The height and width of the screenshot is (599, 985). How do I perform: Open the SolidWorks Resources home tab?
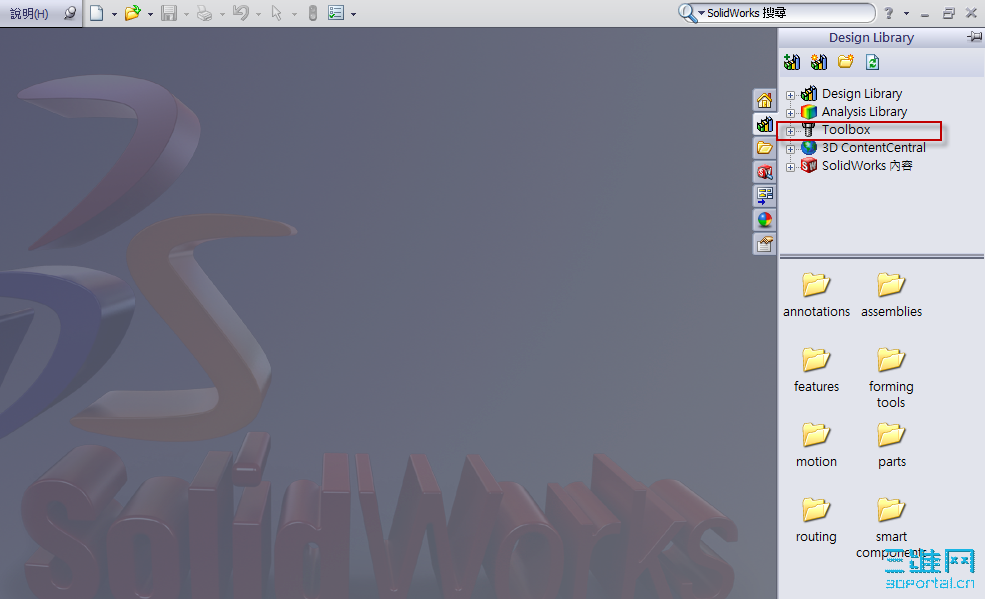tap(765, 100)
